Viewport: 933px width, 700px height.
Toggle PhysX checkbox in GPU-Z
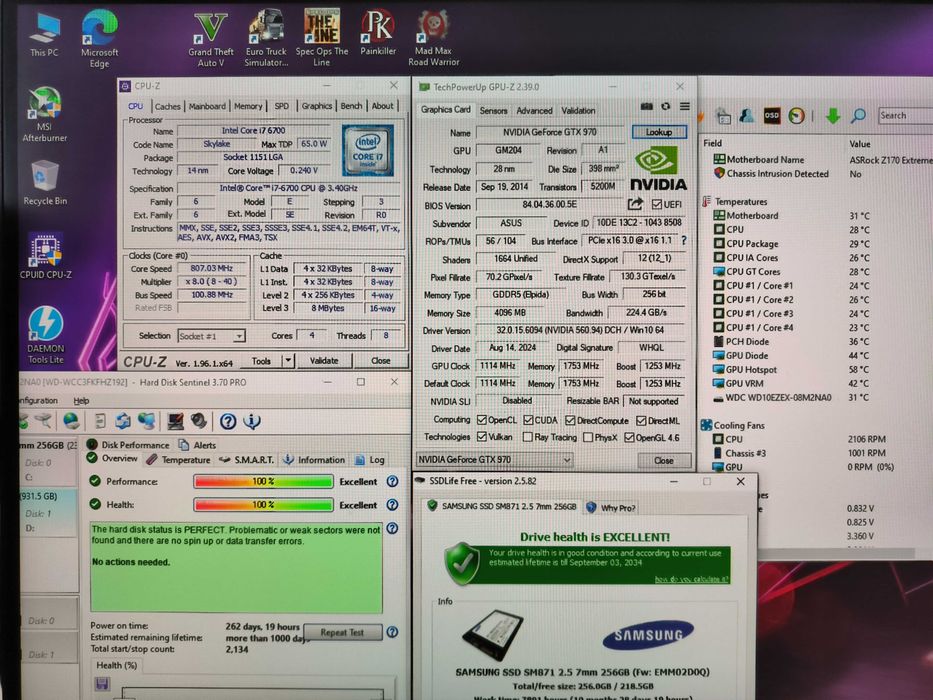588,438
